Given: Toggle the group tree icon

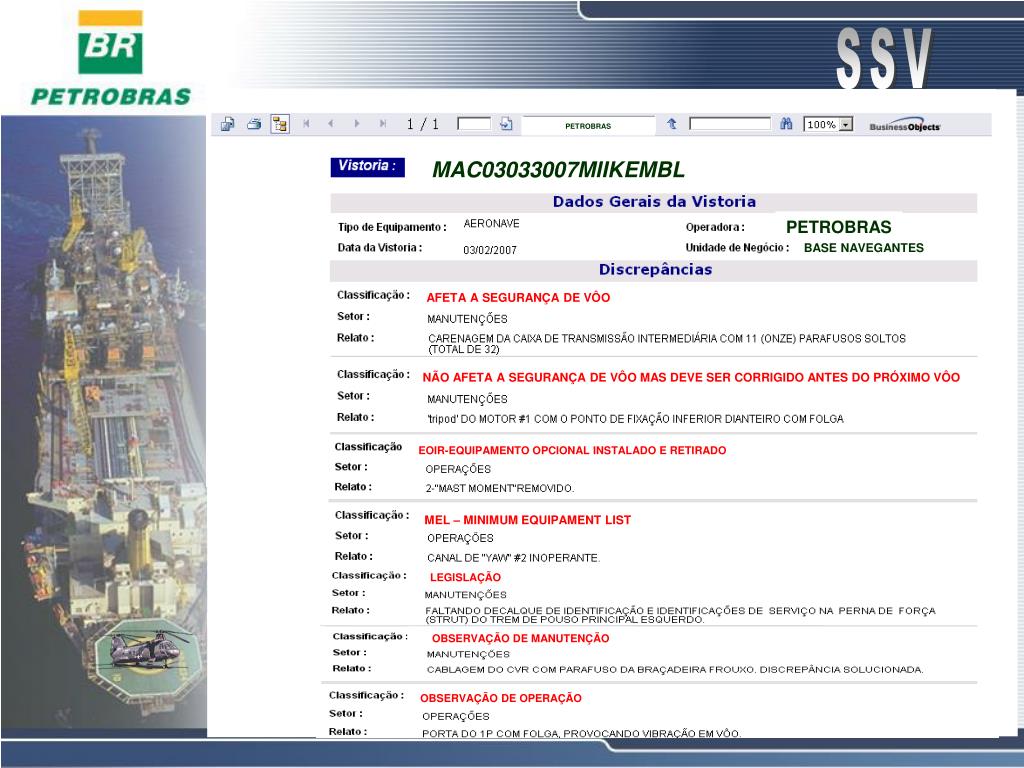Looking at the screenshot, I should coord(280,124).
